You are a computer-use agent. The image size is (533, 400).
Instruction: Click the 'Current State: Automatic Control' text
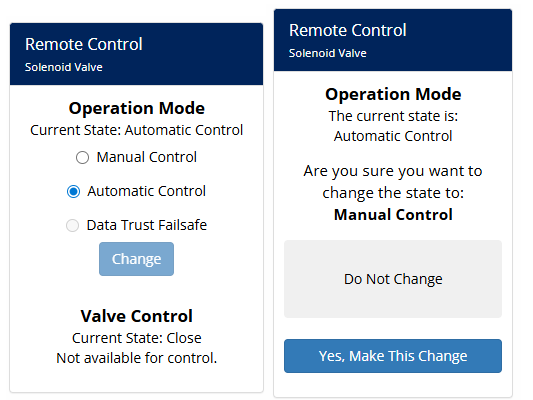(137, 130)
